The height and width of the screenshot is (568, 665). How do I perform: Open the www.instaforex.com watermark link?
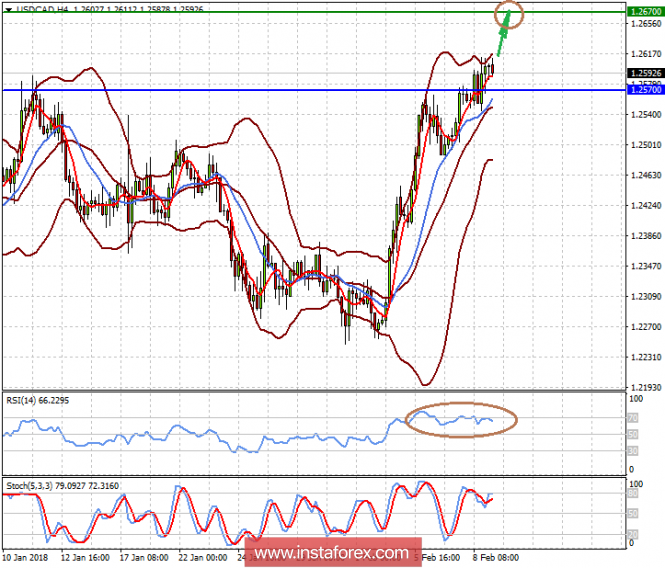[x=331, y=552]
